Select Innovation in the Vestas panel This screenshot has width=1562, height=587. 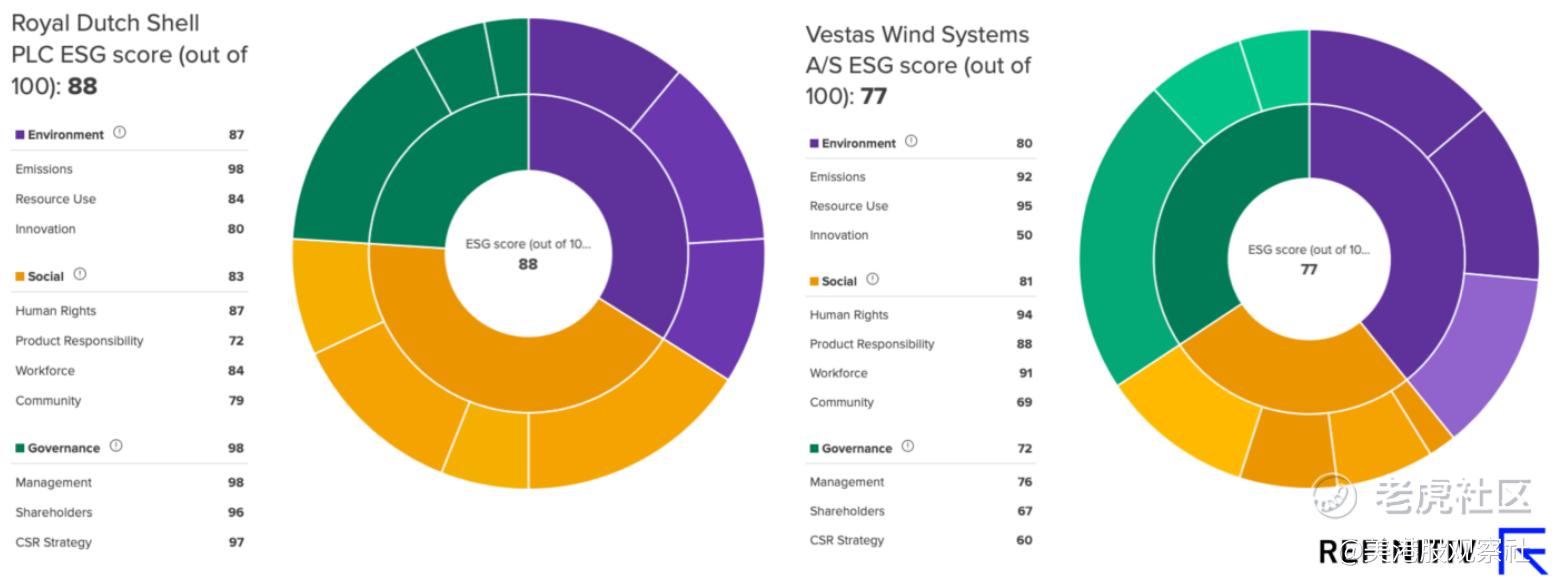(839, 235)
